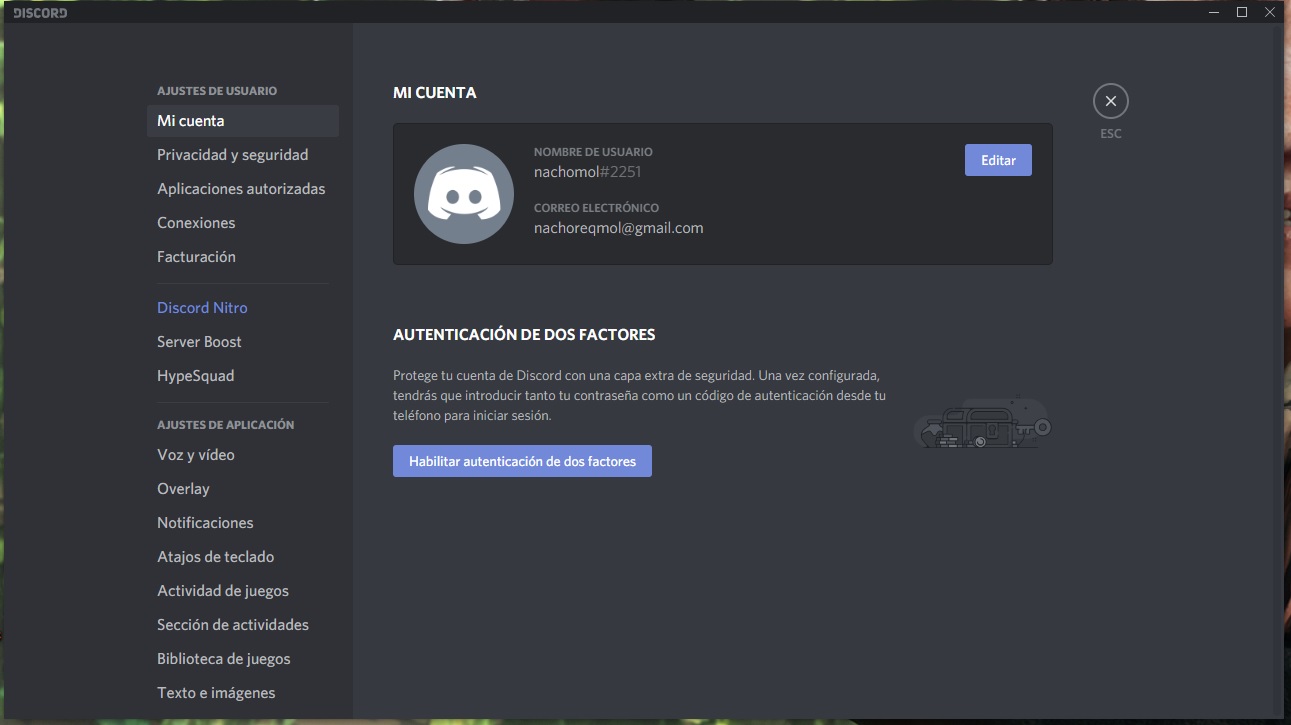Image resolution: width=1291 pixels, height=725 pixels.
Task: Select Actividad de juegos option
Action: coord(223,591)
